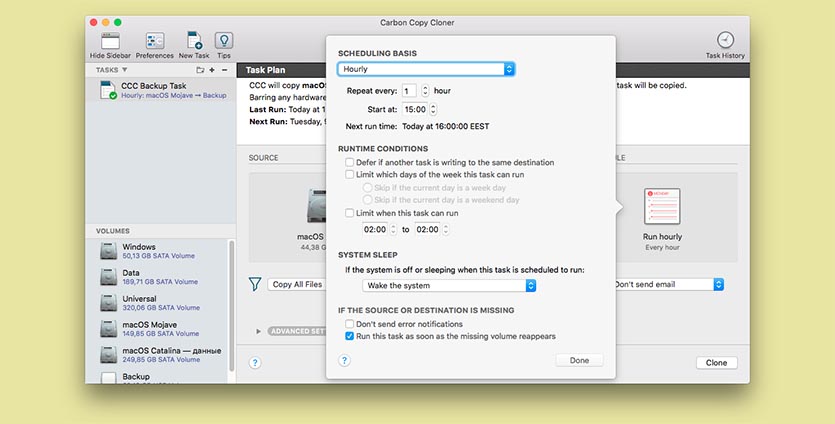The height and width of the screenshot is (424, 835).
Task: Remove task with the minus icon
Action: [225, 70]
